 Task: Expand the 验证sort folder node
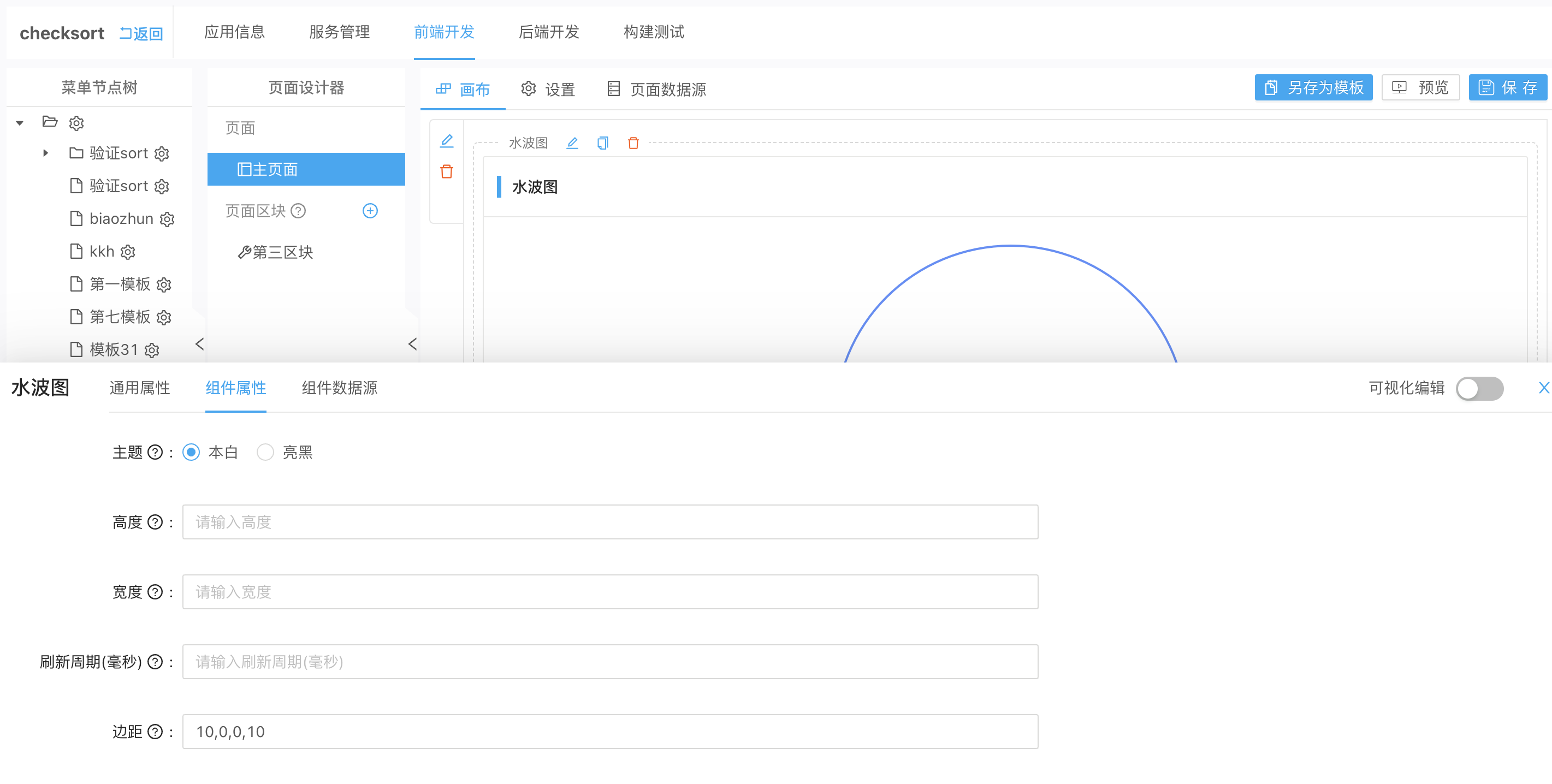46,153
